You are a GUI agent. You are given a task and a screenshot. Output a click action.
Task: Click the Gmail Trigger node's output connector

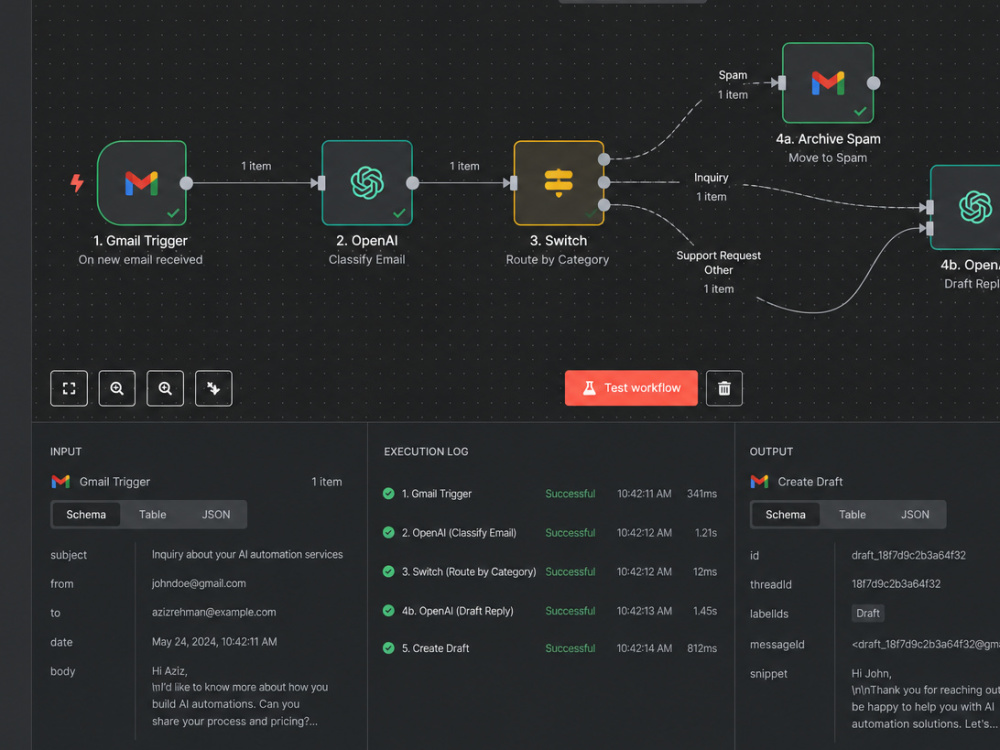point(186,184)
